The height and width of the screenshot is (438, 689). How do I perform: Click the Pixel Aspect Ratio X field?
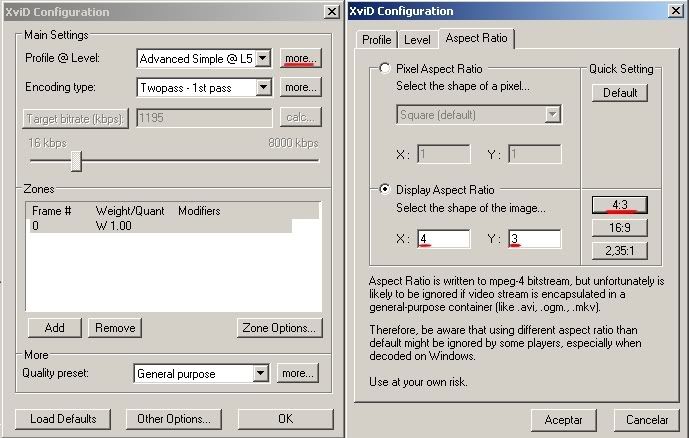[x=443, y=154]
